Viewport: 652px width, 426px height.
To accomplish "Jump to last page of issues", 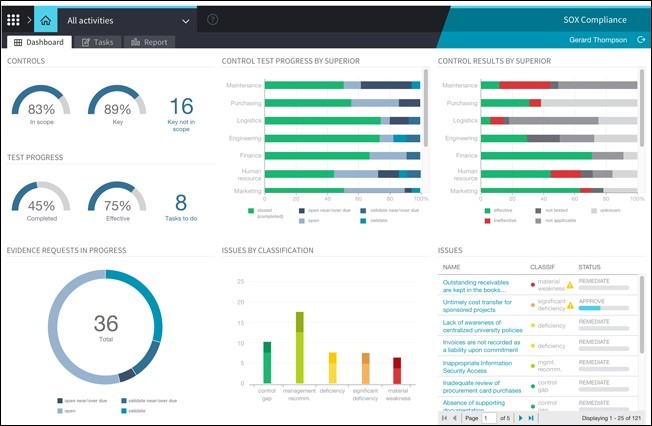I will click(530, 418).
